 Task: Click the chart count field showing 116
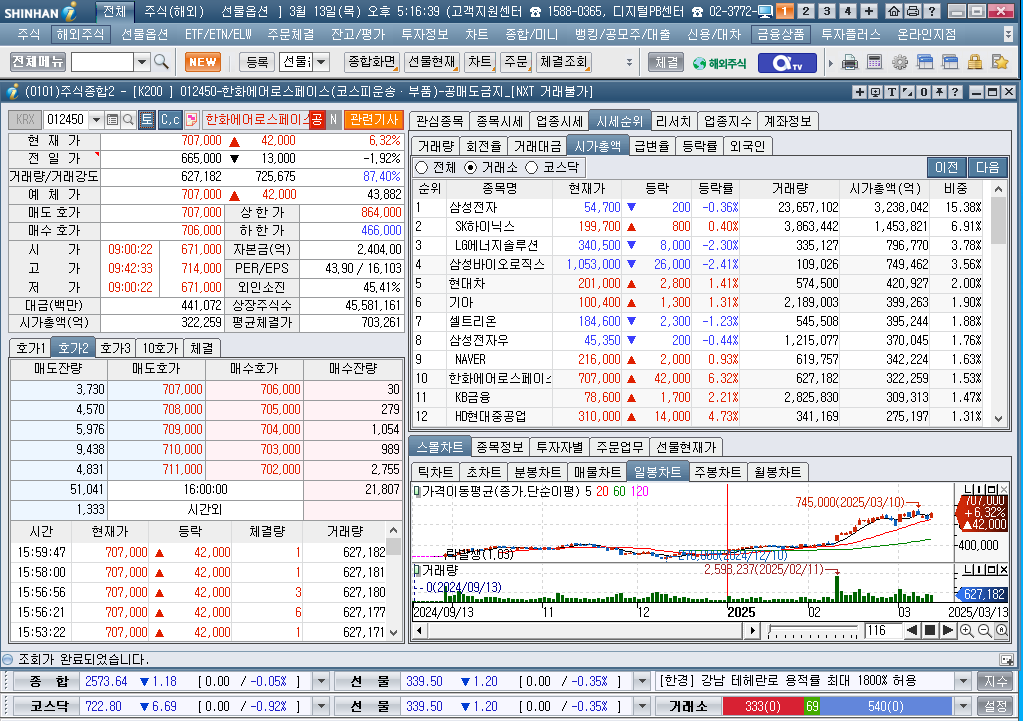point(882,630)
